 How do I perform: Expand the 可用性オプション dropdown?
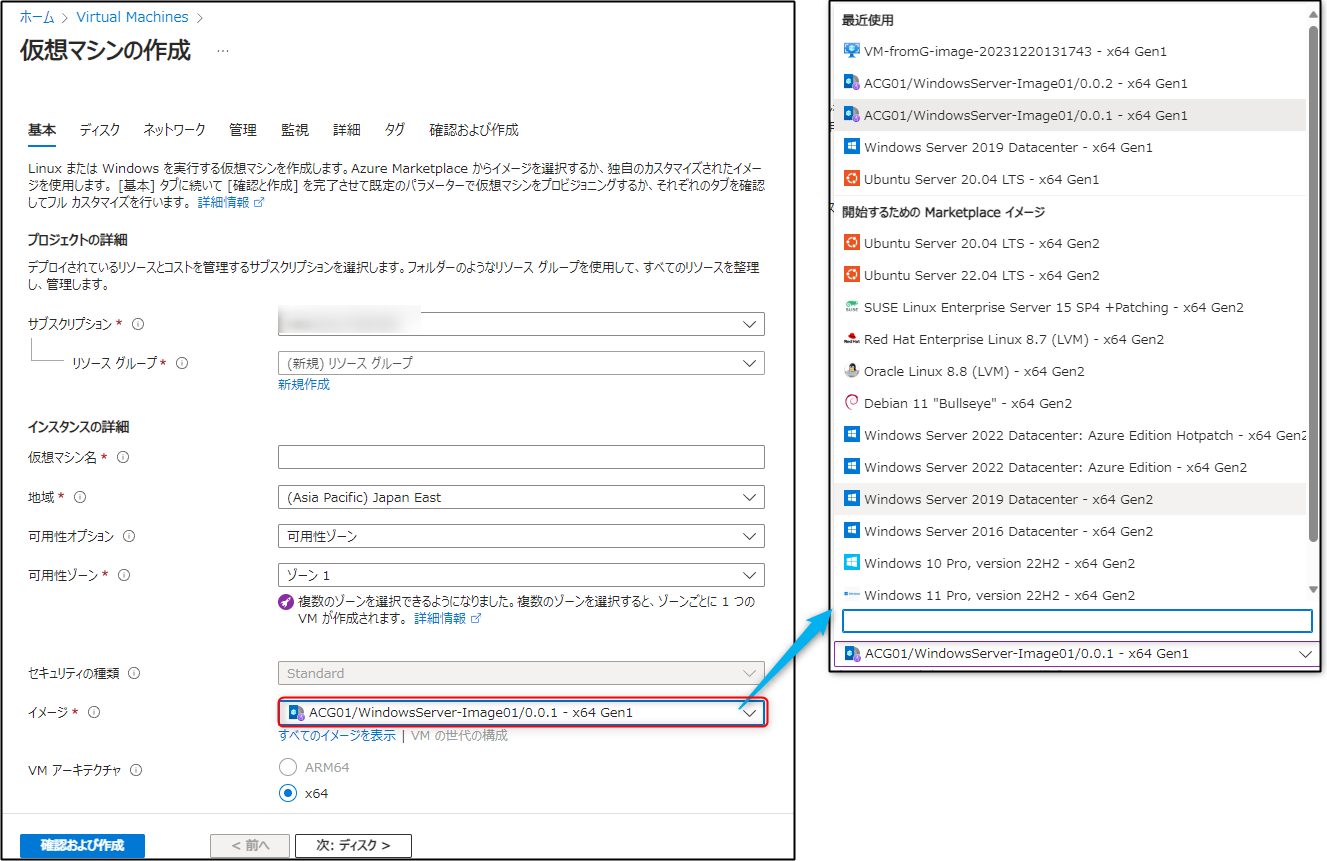click(521, 536)
